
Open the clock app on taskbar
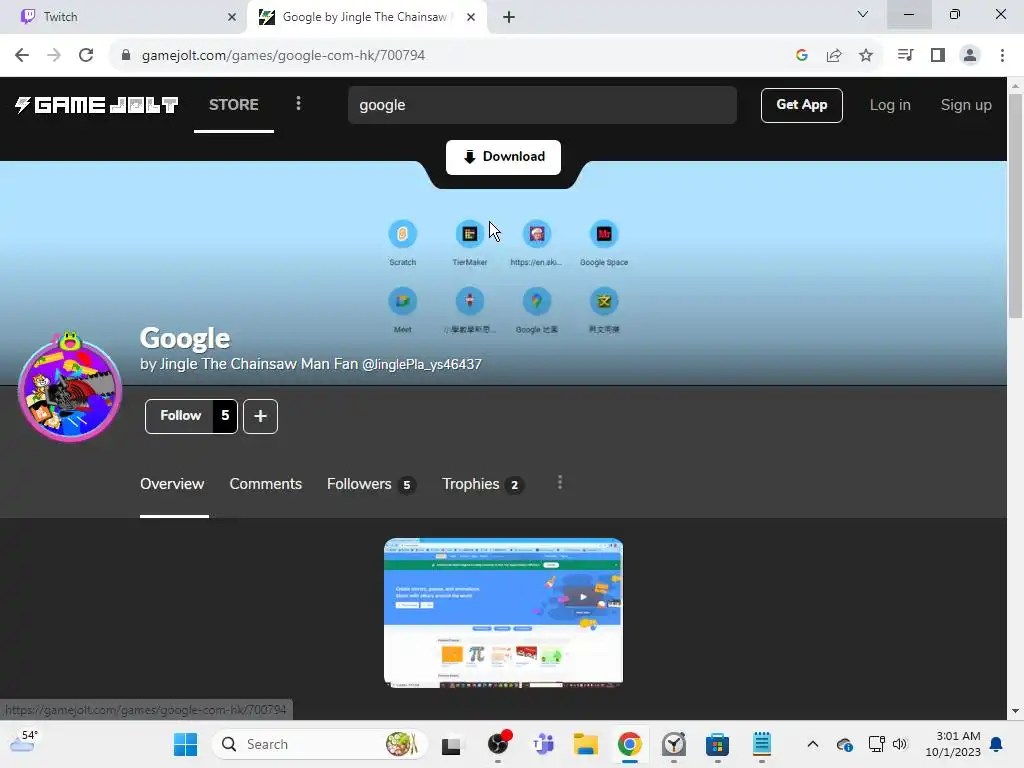[x=673, y=744]
